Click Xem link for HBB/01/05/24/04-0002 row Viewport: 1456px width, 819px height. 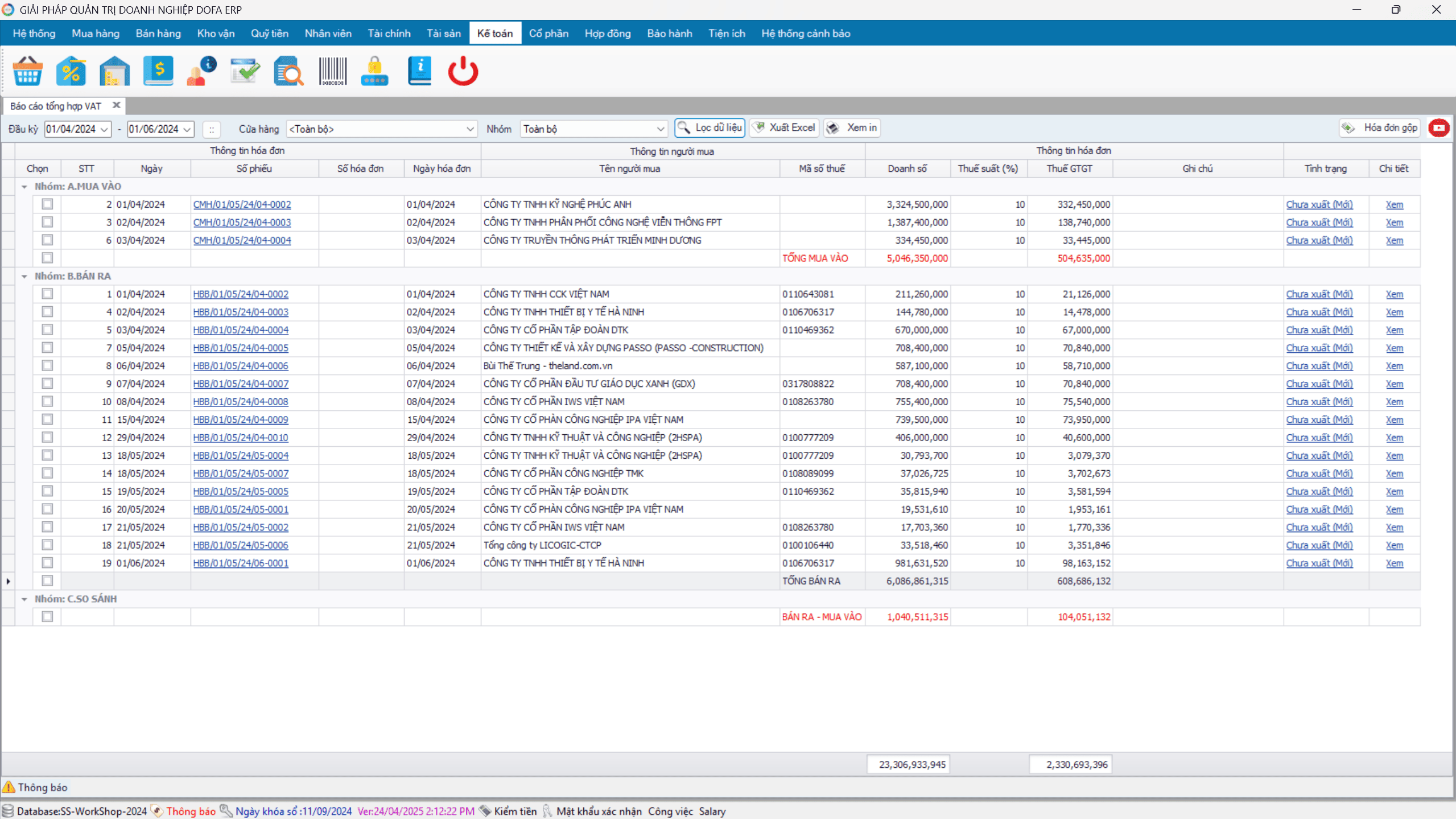point(1394,294)
